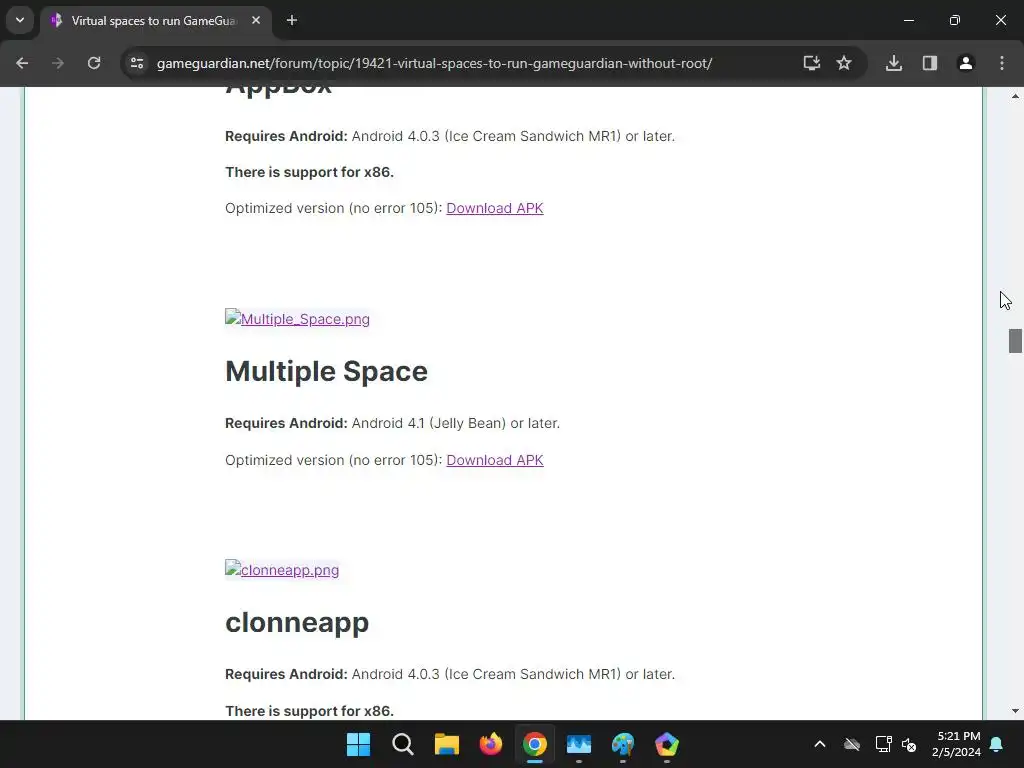The height and width of the screenshot is (768, 1024).
Task: Toggle the Chrome side panel
Action: point(930,63)
